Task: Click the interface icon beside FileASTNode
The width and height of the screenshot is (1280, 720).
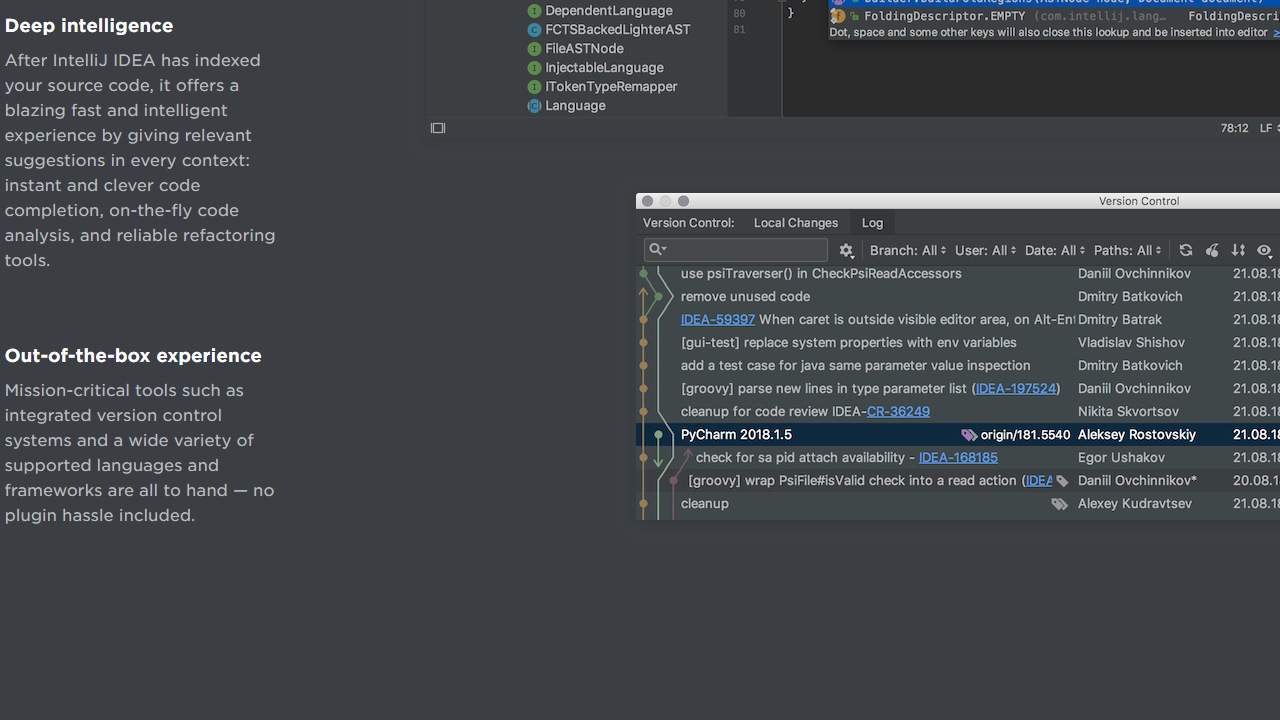Action: [534, 48]
